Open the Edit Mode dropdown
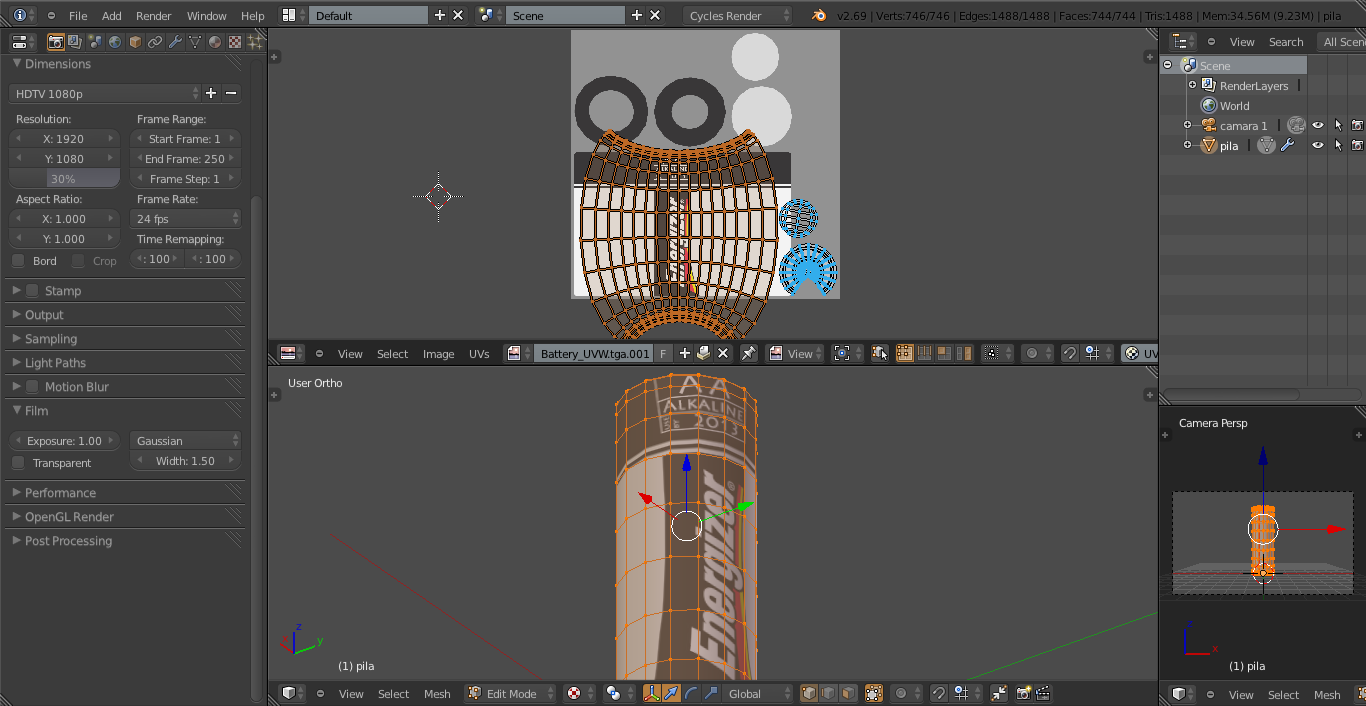Image resolution: width=1366 pixels, height=706 pixels. pyautogui.click(x=510, y=693)
